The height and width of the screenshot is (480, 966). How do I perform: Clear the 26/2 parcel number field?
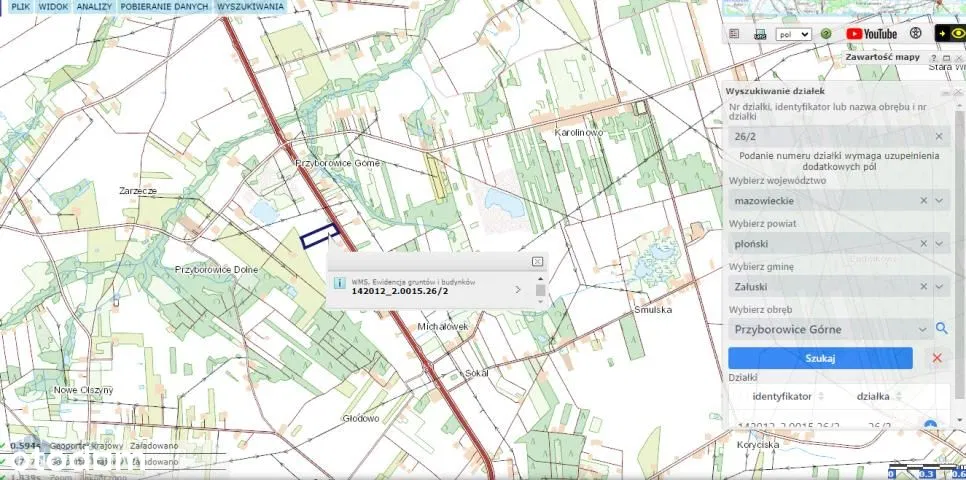pos(938,136)
